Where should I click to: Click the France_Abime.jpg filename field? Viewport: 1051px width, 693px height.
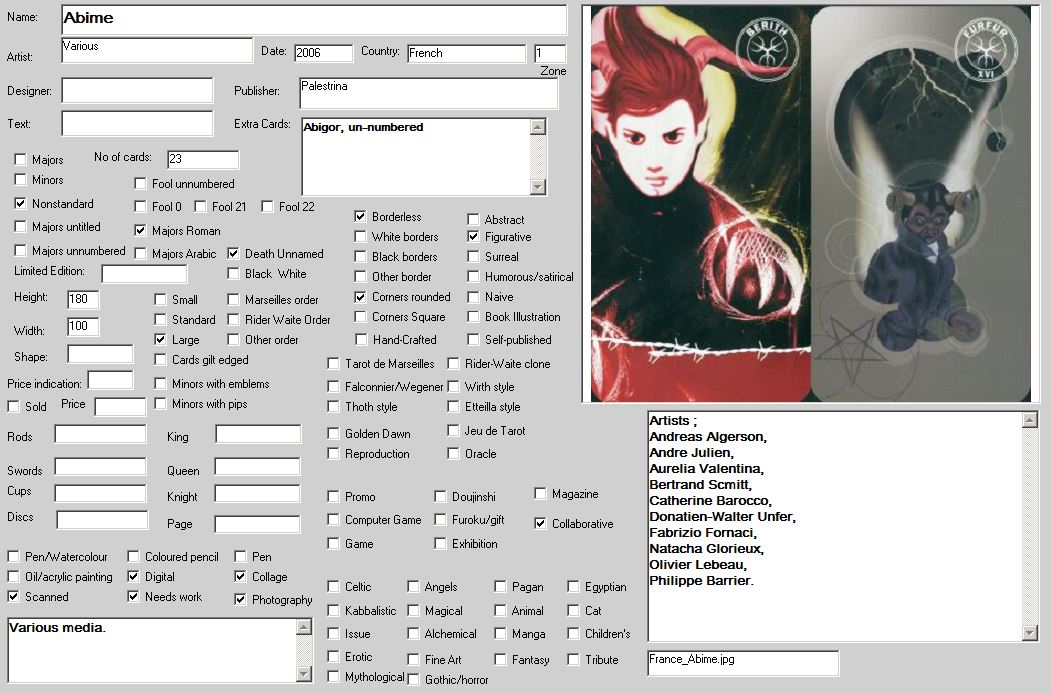(x=742, y=662)
